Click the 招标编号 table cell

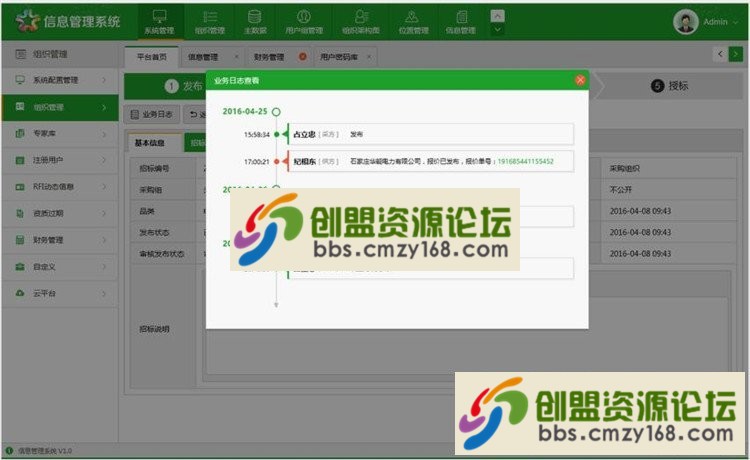[x=163, y=168]
